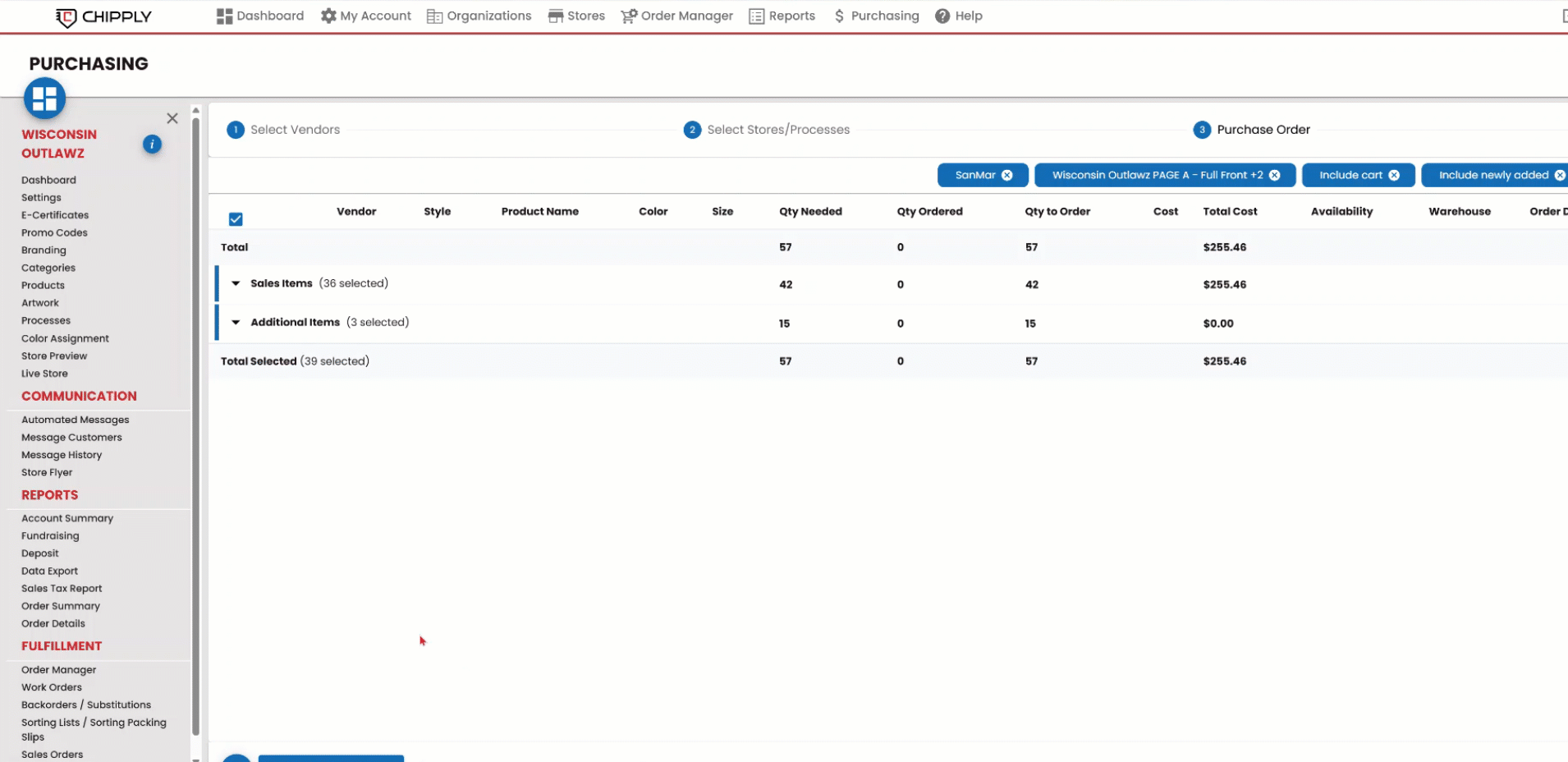1568x762 pixels.
Task: Open the Order Manager menu
Action: tap(677, 16)
